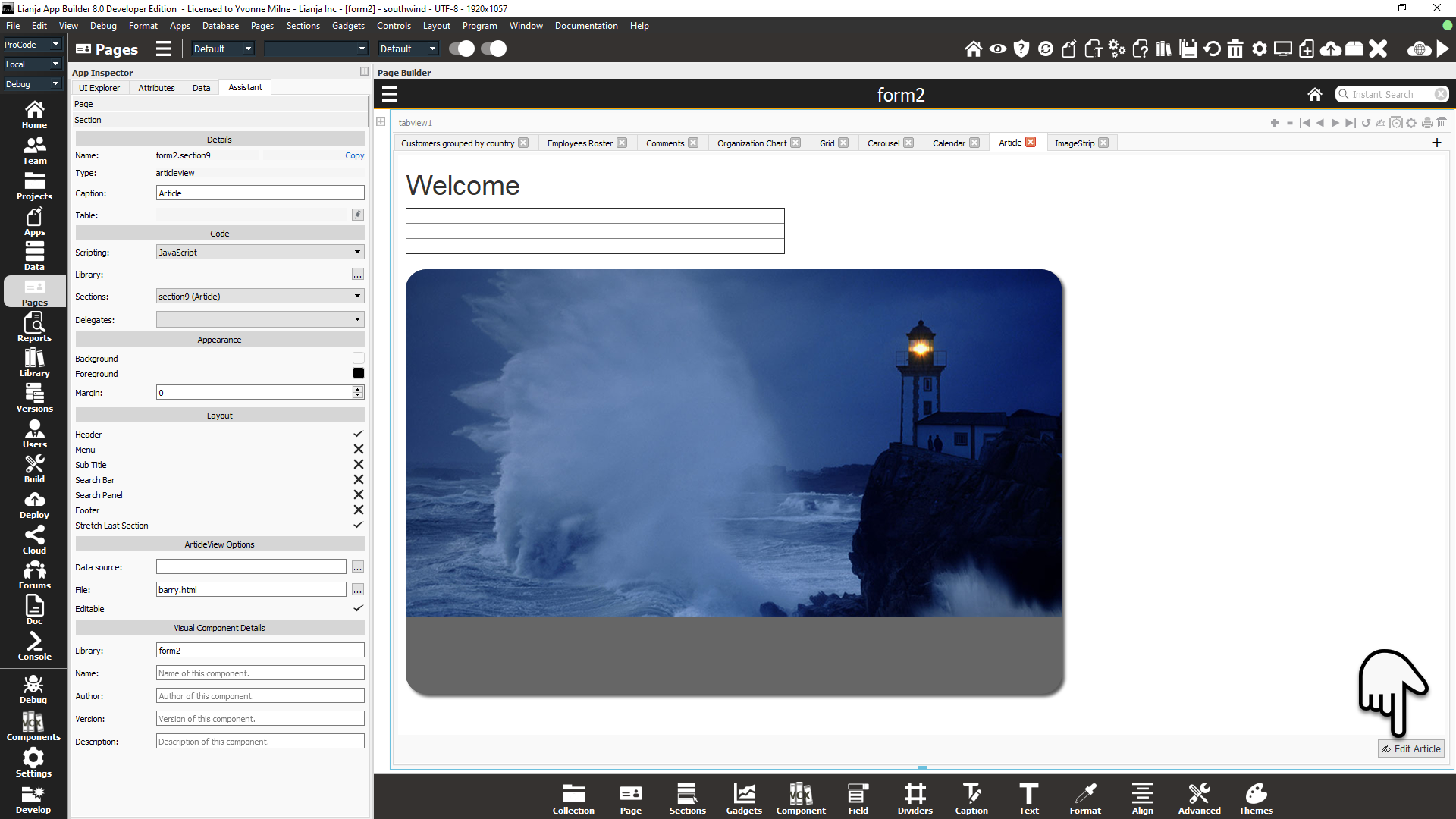Open the Versions sidebar icon
Image resolution: width=1456 pixels, height=819 pixels.
[34, 397]
